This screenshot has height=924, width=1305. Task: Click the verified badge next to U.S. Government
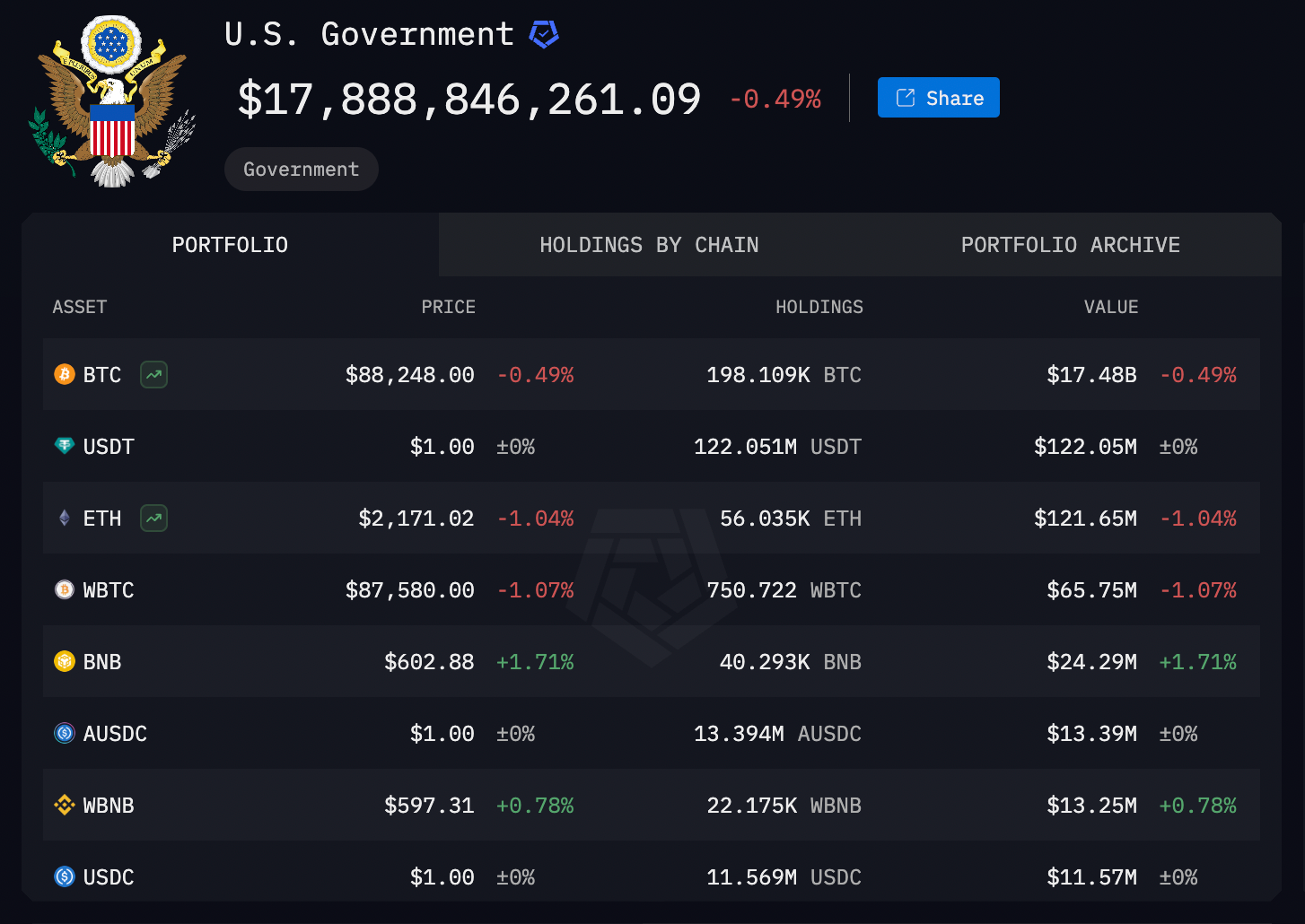pos(544,34)
